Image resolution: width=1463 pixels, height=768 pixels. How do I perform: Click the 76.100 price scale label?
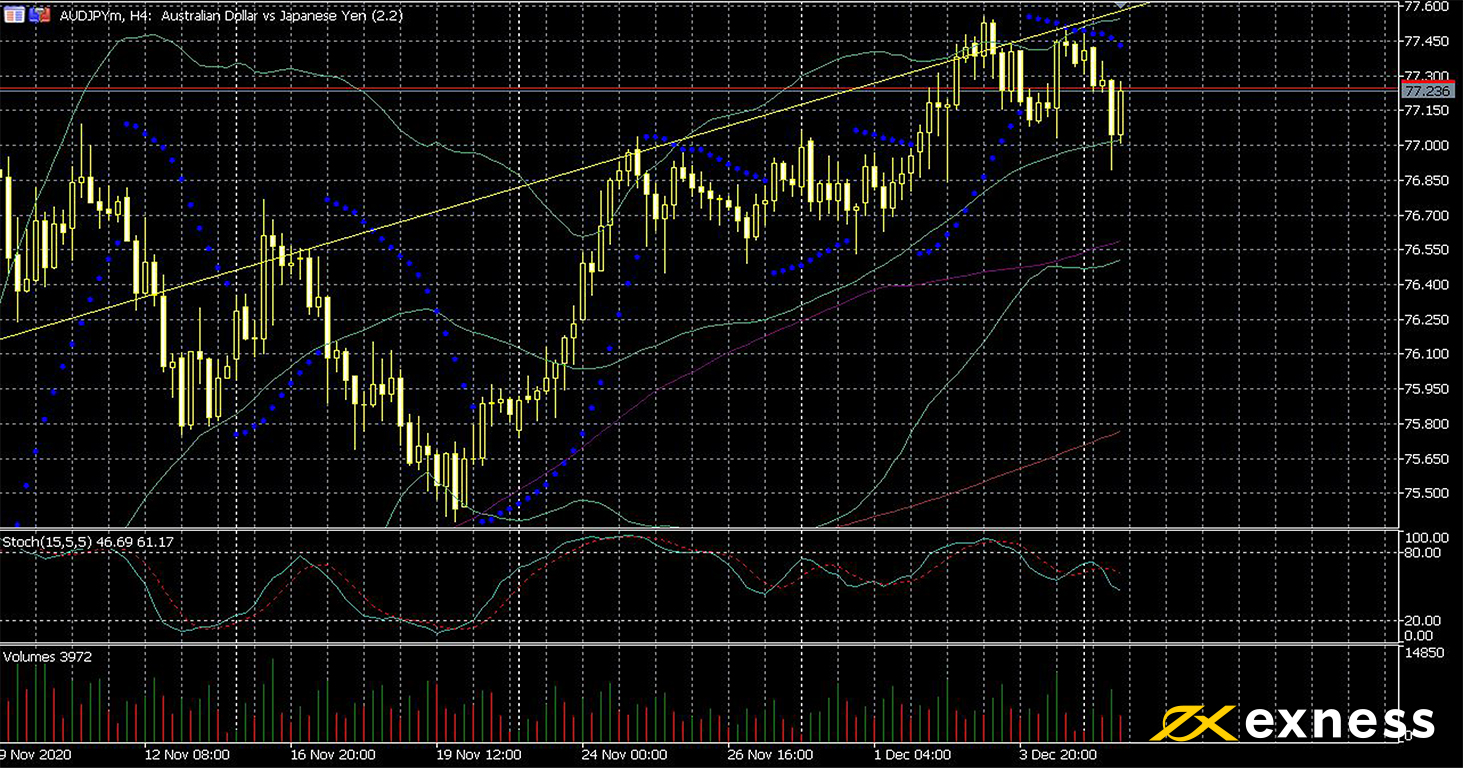tap(1425, 354)
